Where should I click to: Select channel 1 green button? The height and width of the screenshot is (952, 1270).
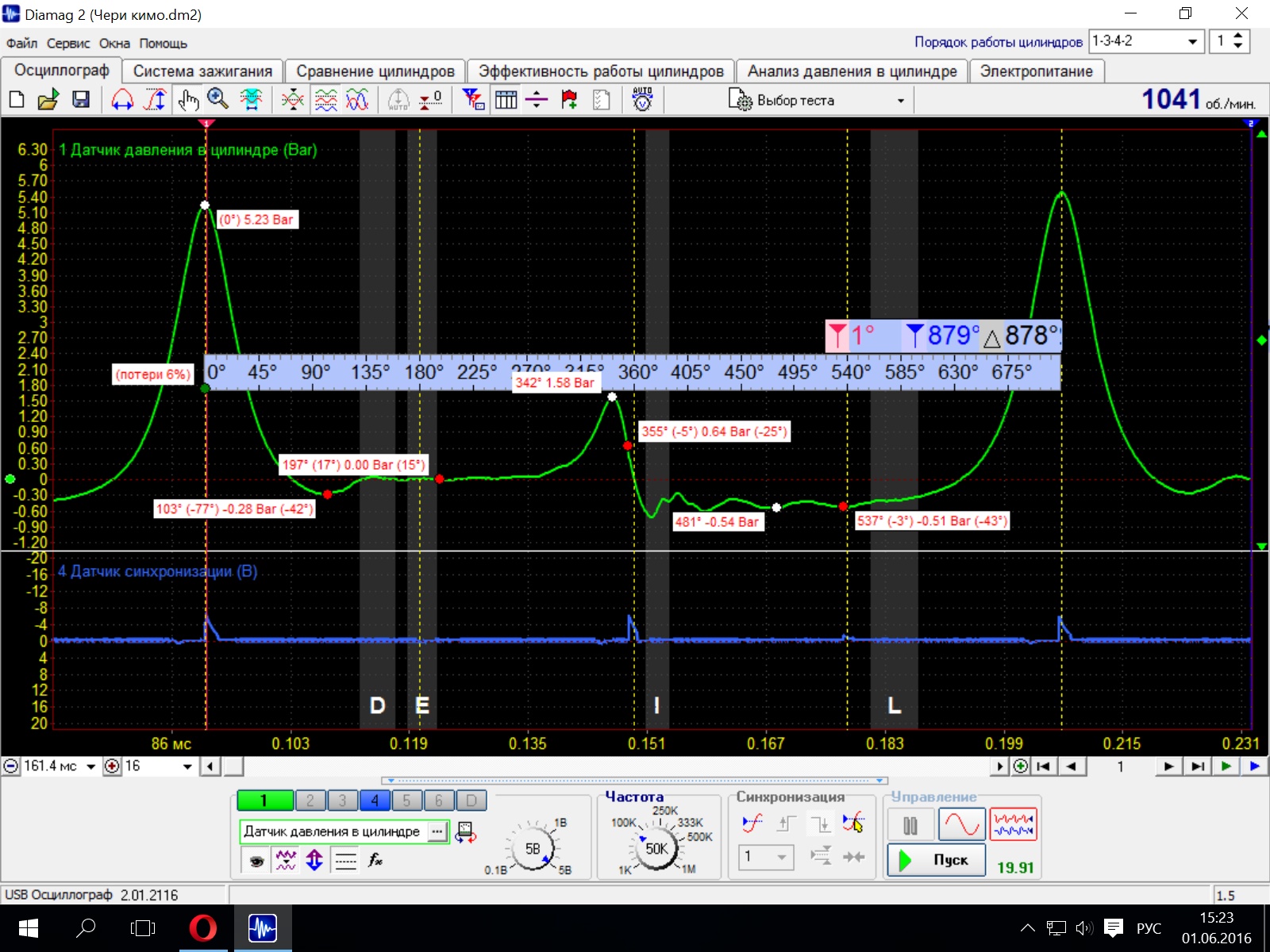[265, 800]
